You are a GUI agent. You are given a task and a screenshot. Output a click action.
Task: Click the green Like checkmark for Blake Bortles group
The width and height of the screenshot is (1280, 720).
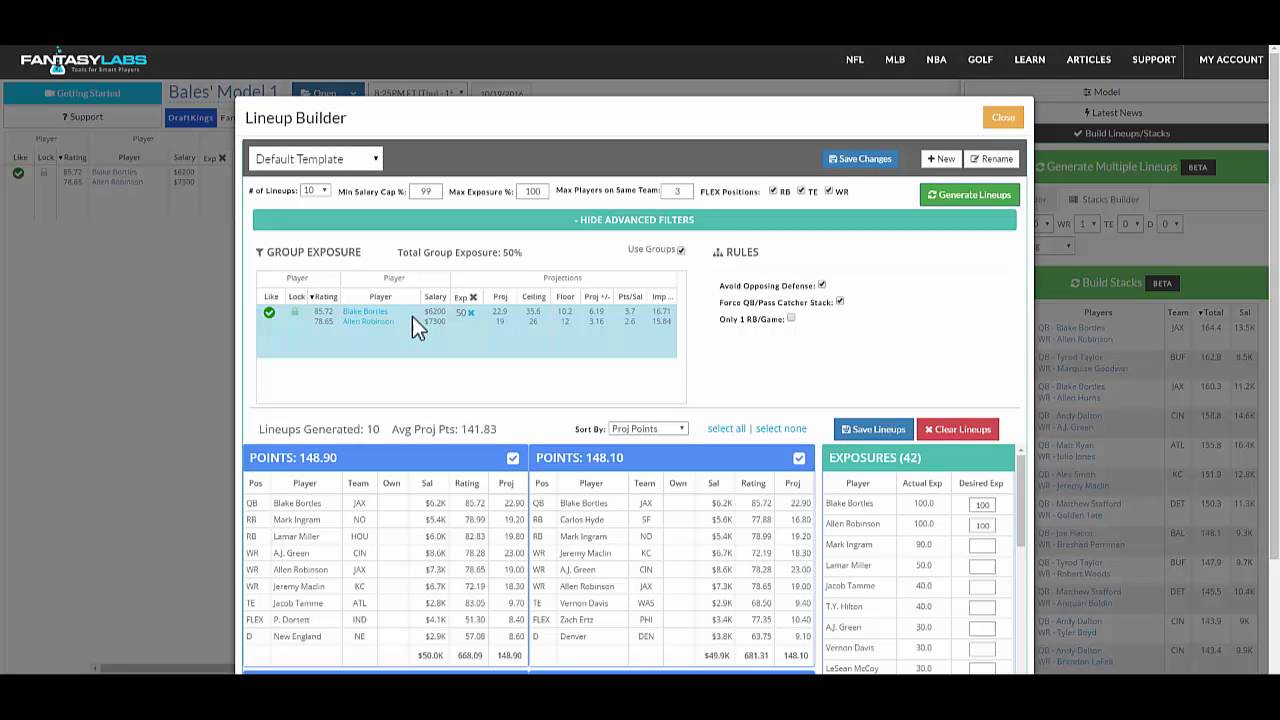[x=269, y=312]
